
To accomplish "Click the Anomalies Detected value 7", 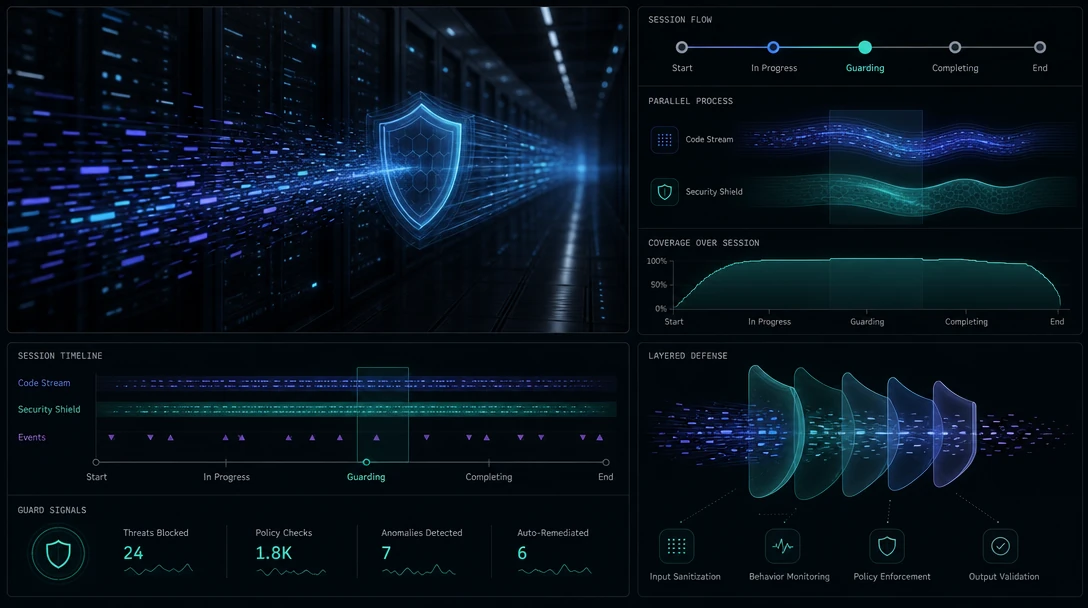I will pyautogui.click(x=386, y=553).
